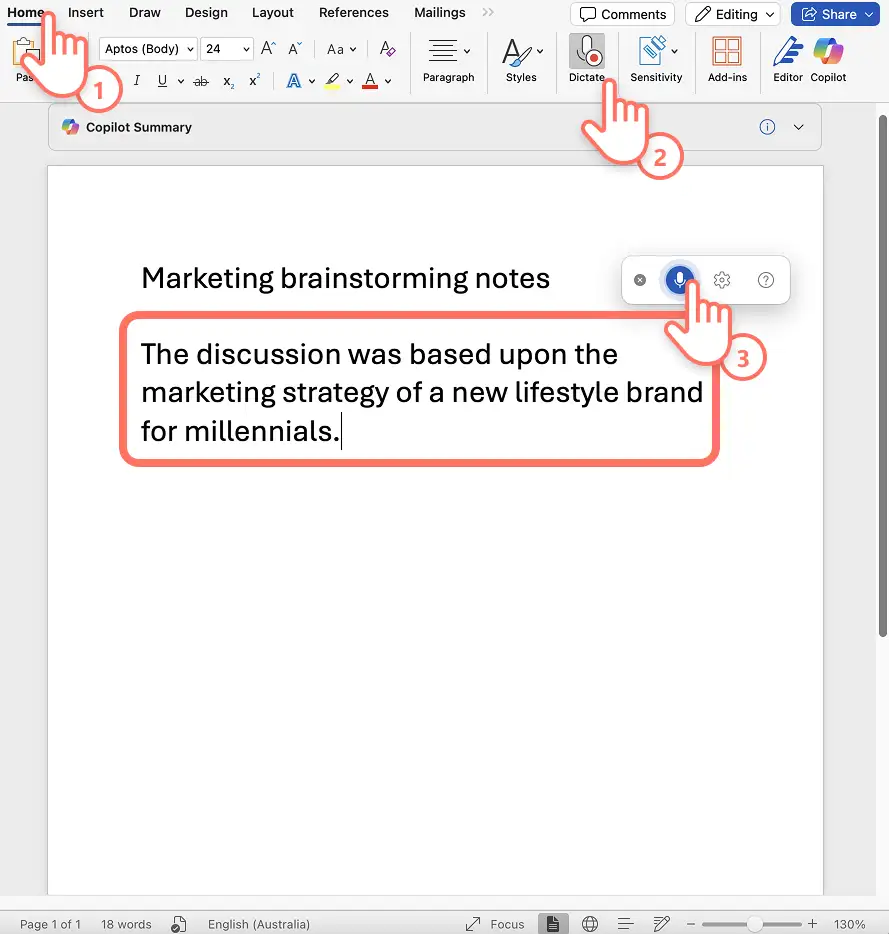Open dictation help question mark
Viewport: 889px width, 934px height.
click(x=766, y=280)
